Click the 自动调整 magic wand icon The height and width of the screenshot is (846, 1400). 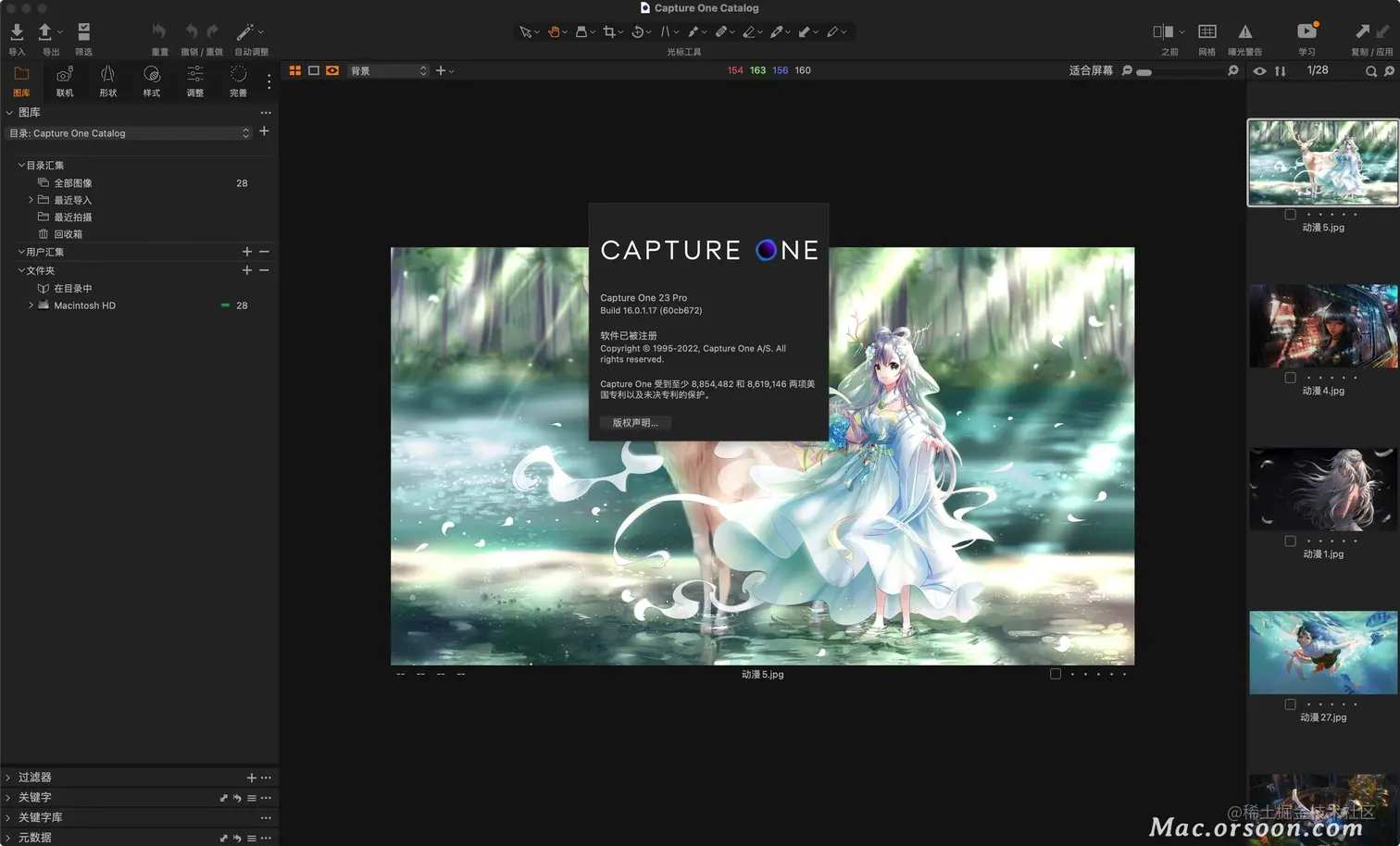(x=245, y=31)
